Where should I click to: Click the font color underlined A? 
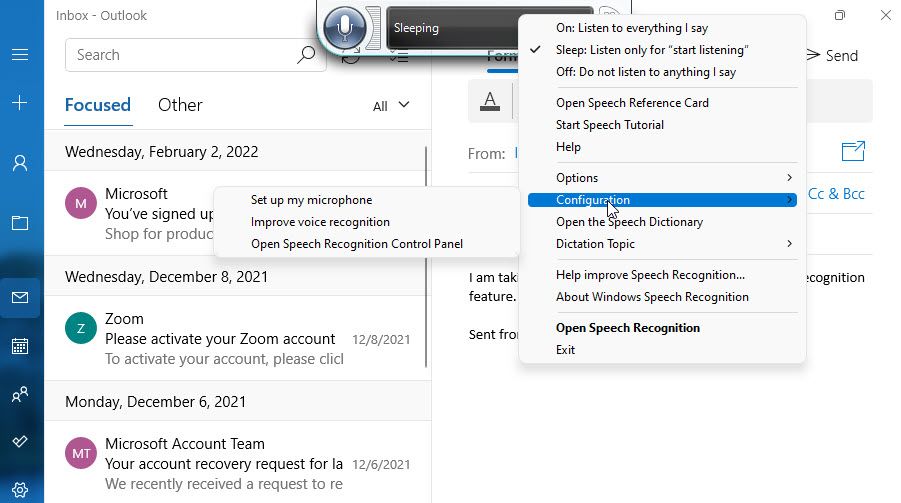point(490,101)
